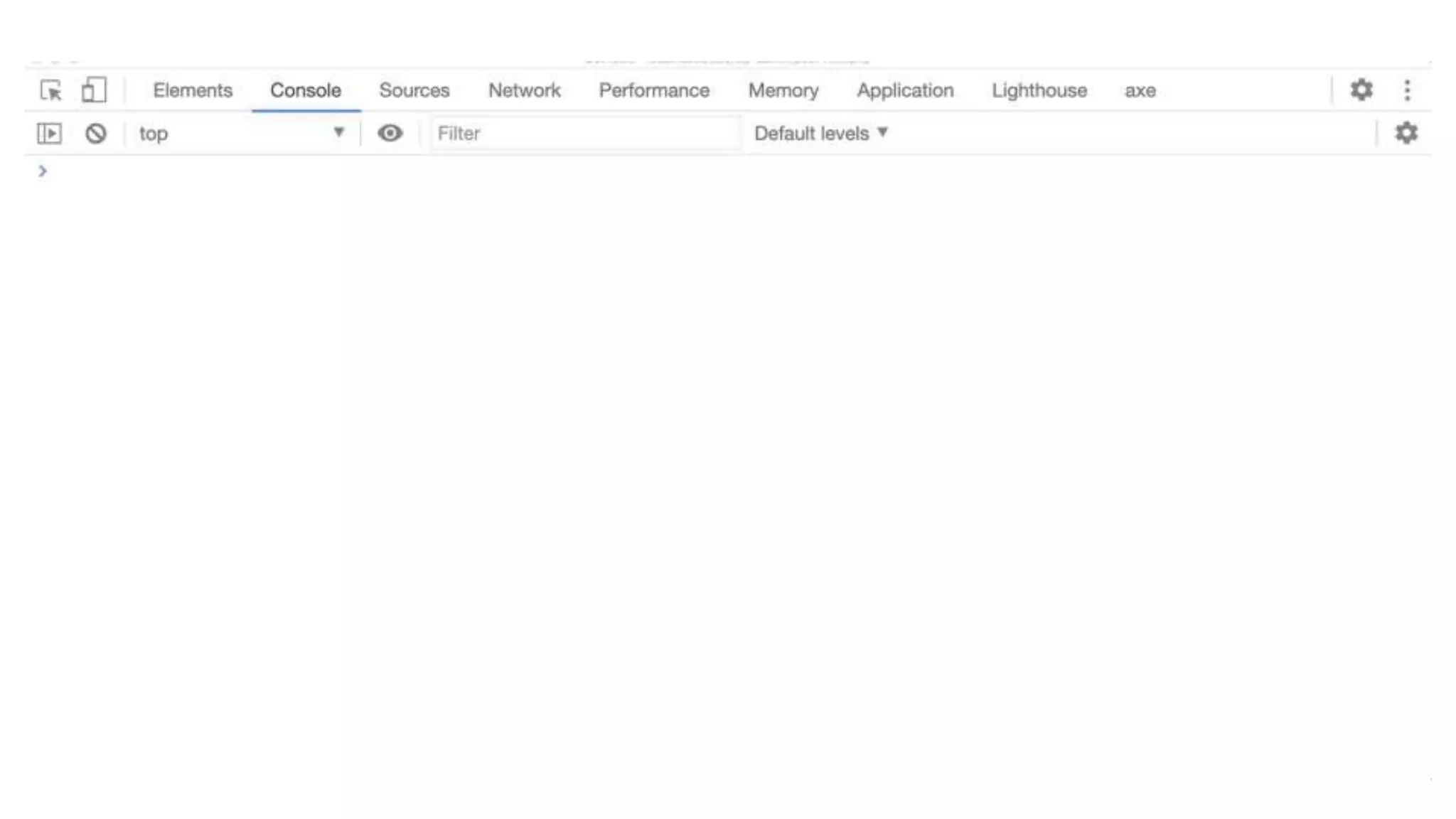Open the Default levels dropdown
Image resolution: width=1456 pixels, height=819 pixels.
click(820, 133)
